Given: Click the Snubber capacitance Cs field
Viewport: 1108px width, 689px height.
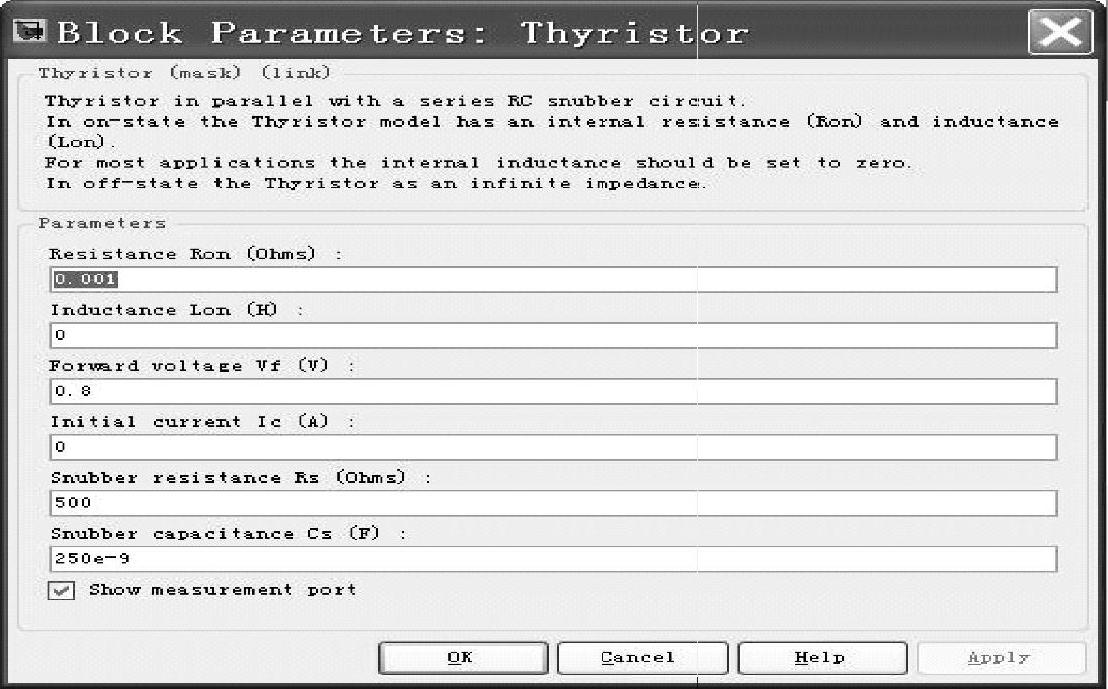Looking at the screenshot, I should coord(552,559).
